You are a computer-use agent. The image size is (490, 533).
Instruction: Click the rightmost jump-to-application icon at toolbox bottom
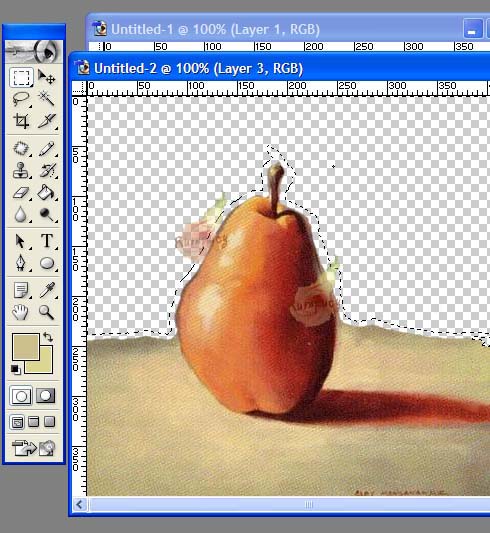(x=47, y=448)
